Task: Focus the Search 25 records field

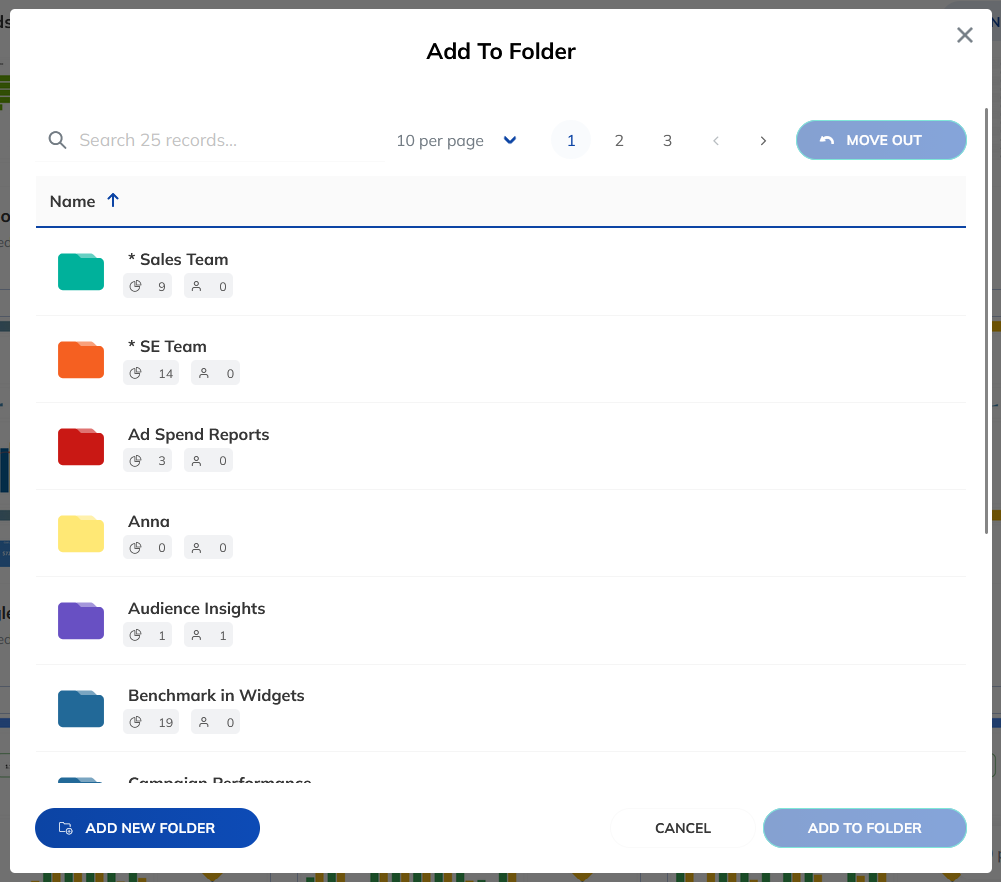Action: [211, 140]
